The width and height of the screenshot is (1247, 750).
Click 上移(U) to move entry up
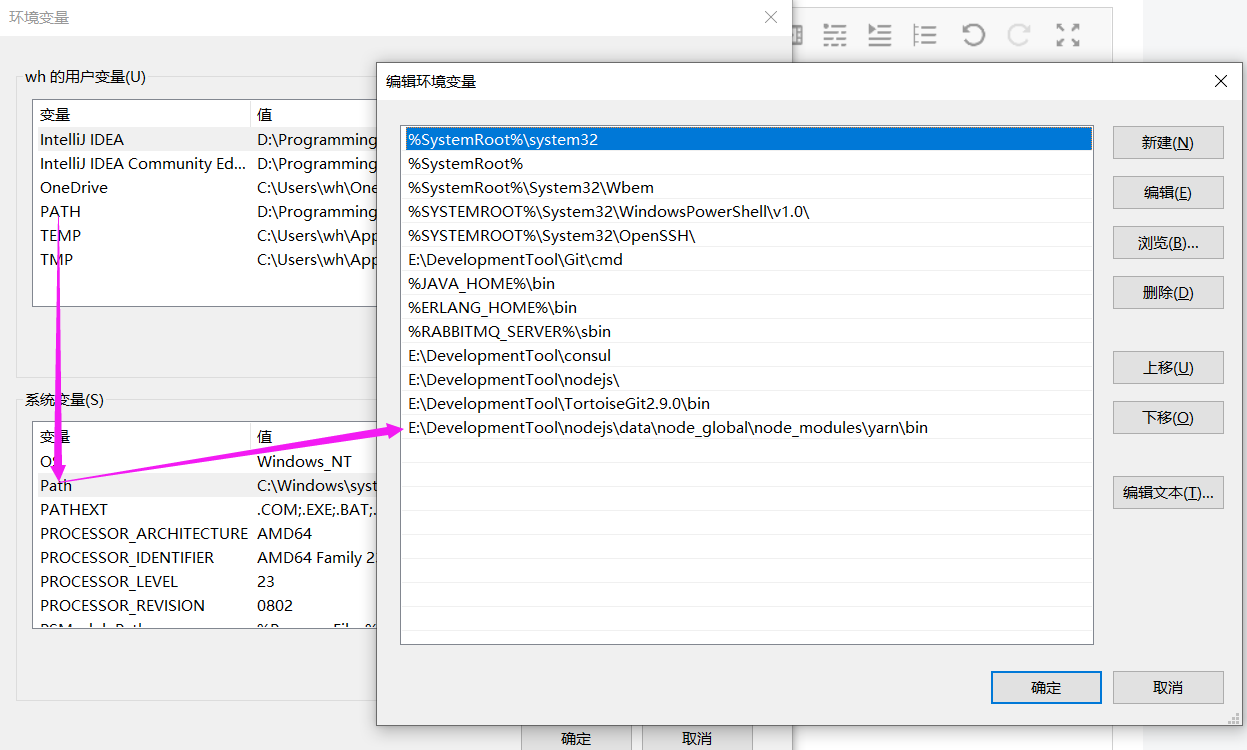click(1168, 367)
